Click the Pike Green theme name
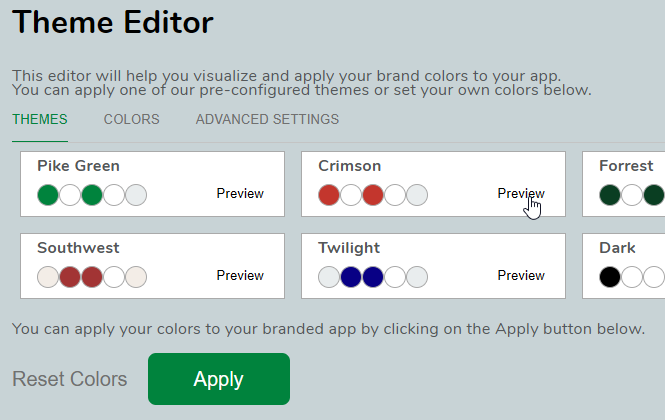This screenshot has height=420, width=665. (x=78, y=166)
